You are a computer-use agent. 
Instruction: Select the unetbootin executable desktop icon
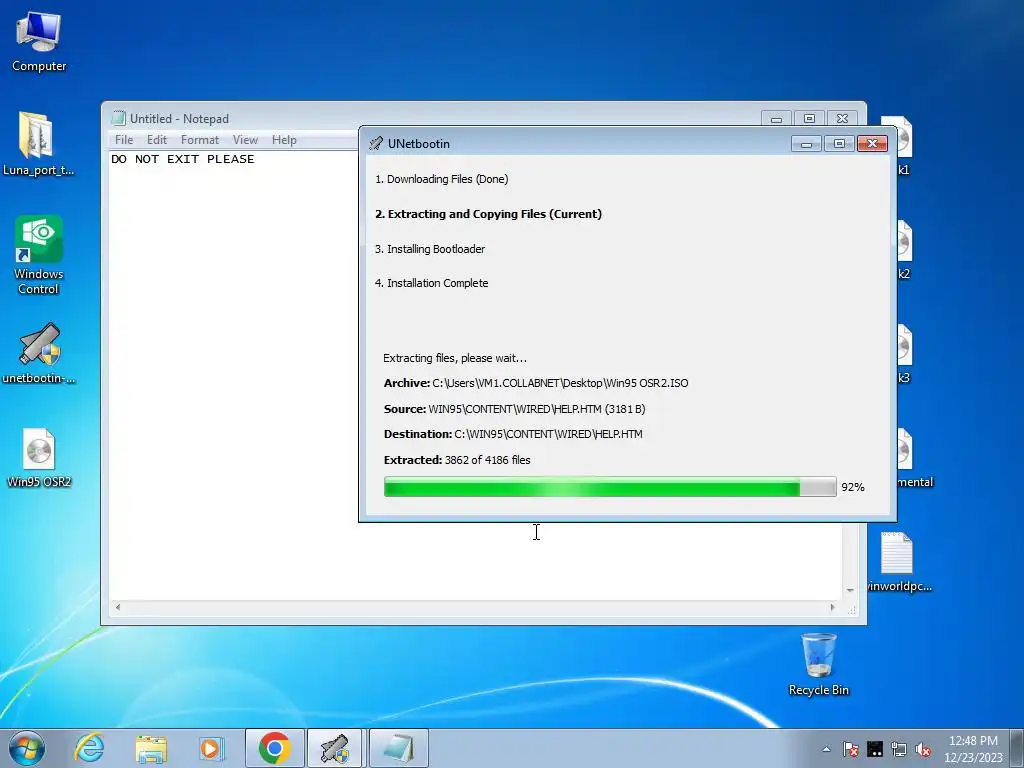click(x=39, y=353)
